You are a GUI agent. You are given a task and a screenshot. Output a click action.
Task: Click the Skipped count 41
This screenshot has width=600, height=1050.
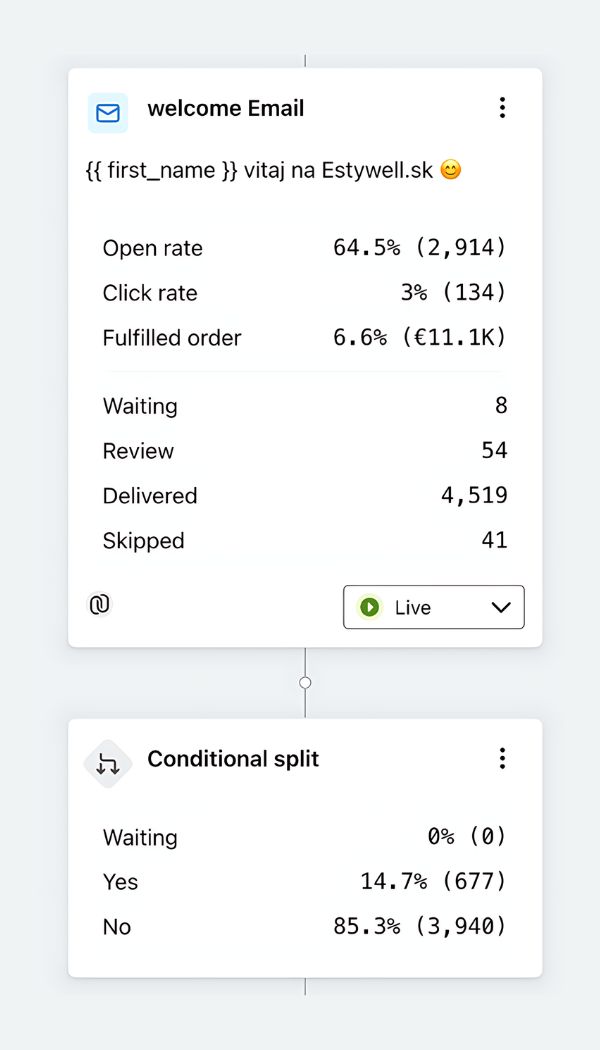(x=494, y=541)
